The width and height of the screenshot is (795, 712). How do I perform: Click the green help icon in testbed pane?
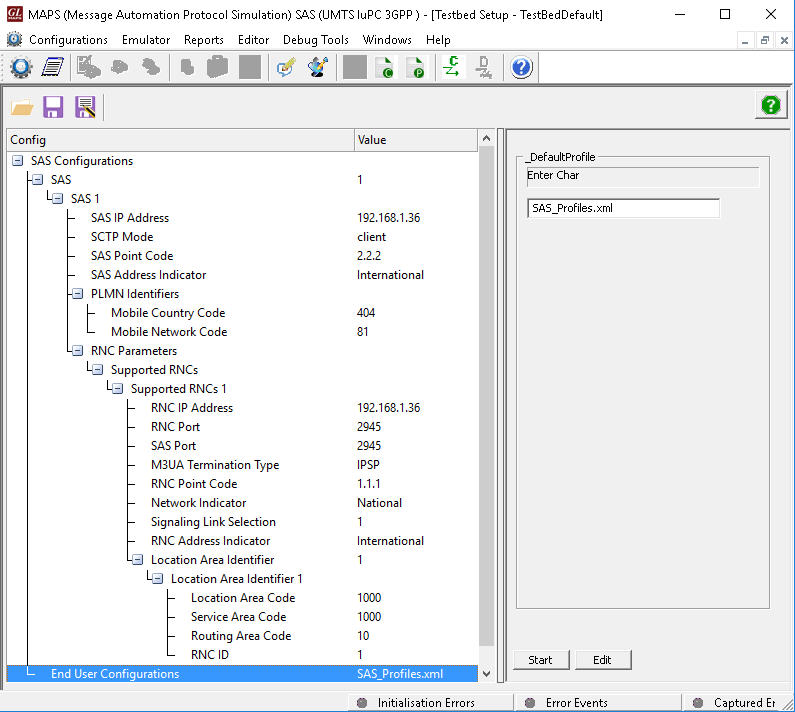click(x=771, y=105)
